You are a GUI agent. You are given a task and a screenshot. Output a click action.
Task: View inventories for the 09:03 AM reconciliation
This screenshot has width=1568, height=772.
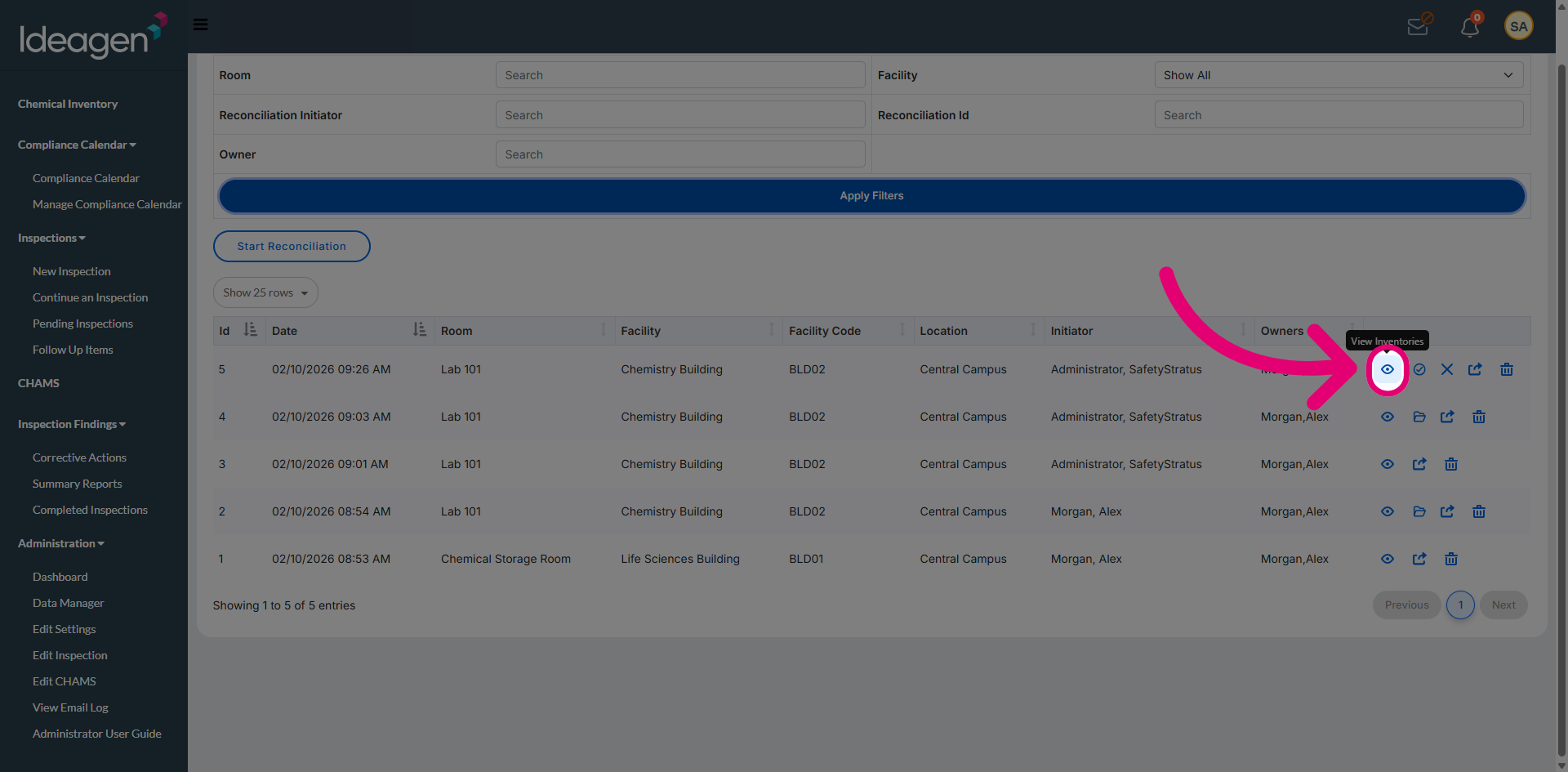coord(1388,417)
